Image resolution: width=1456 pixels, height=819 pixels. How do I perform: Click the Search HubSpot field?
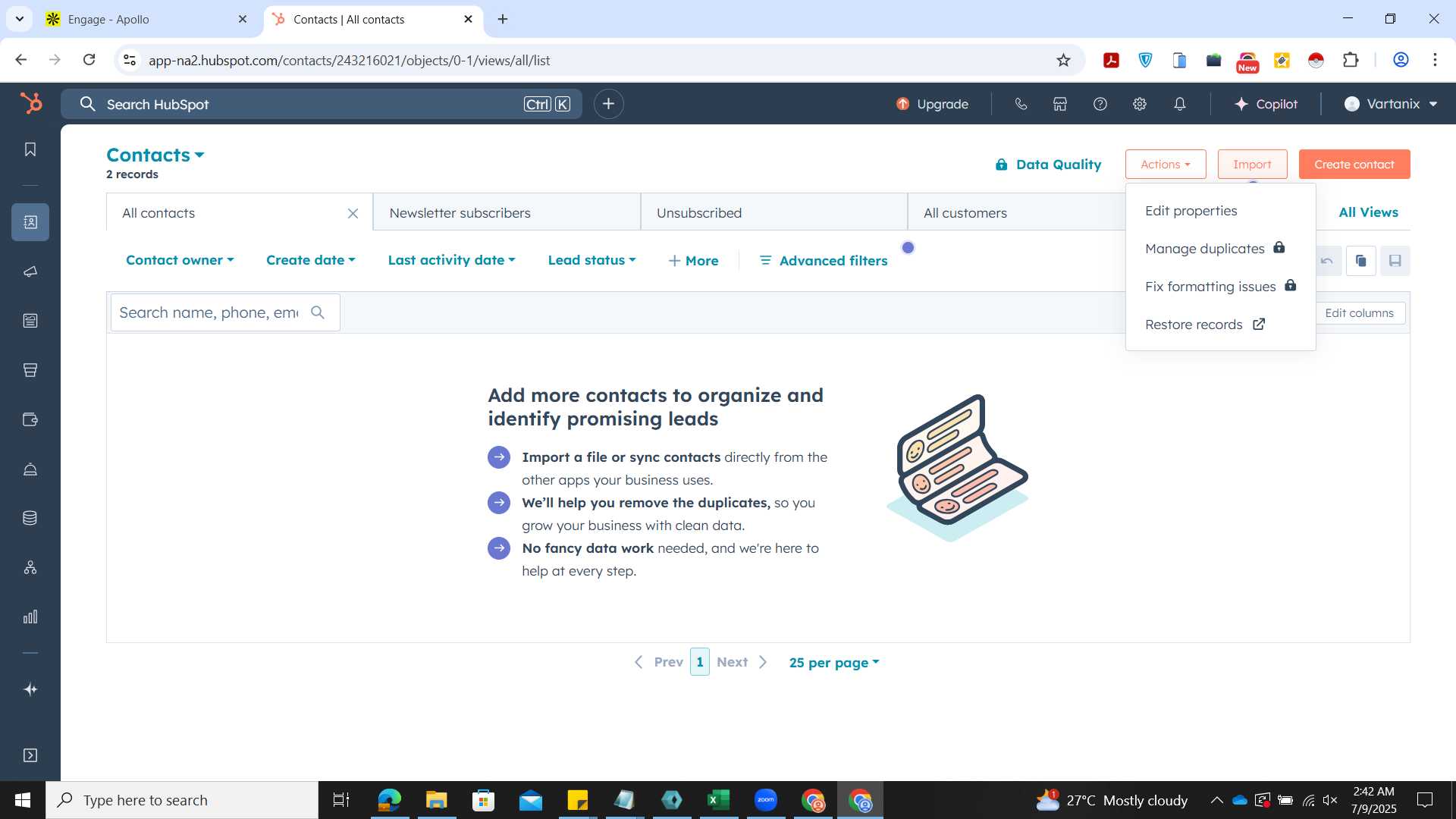322,104
